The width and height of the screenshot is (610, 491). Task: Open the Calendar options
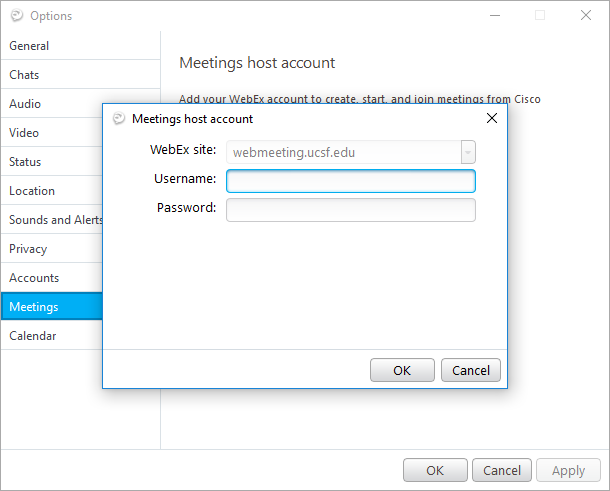tap(52, 336)
